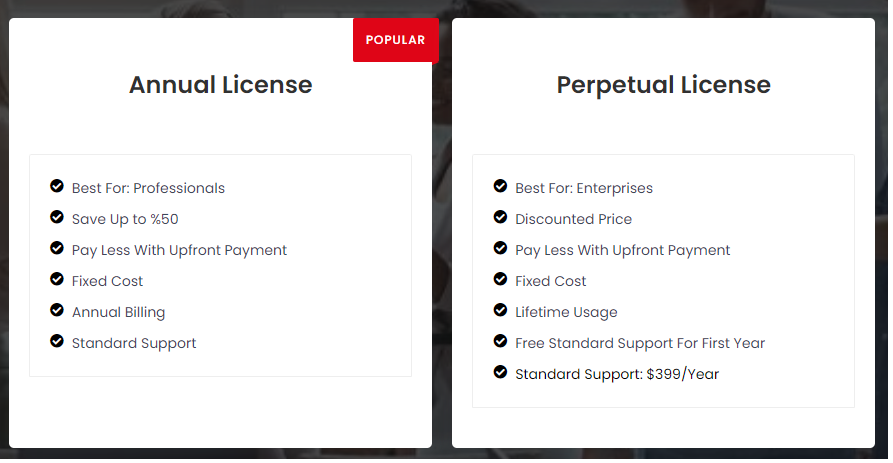Click Standard Support: $399/Year text

pyautogui.click(x=617, y=374)
